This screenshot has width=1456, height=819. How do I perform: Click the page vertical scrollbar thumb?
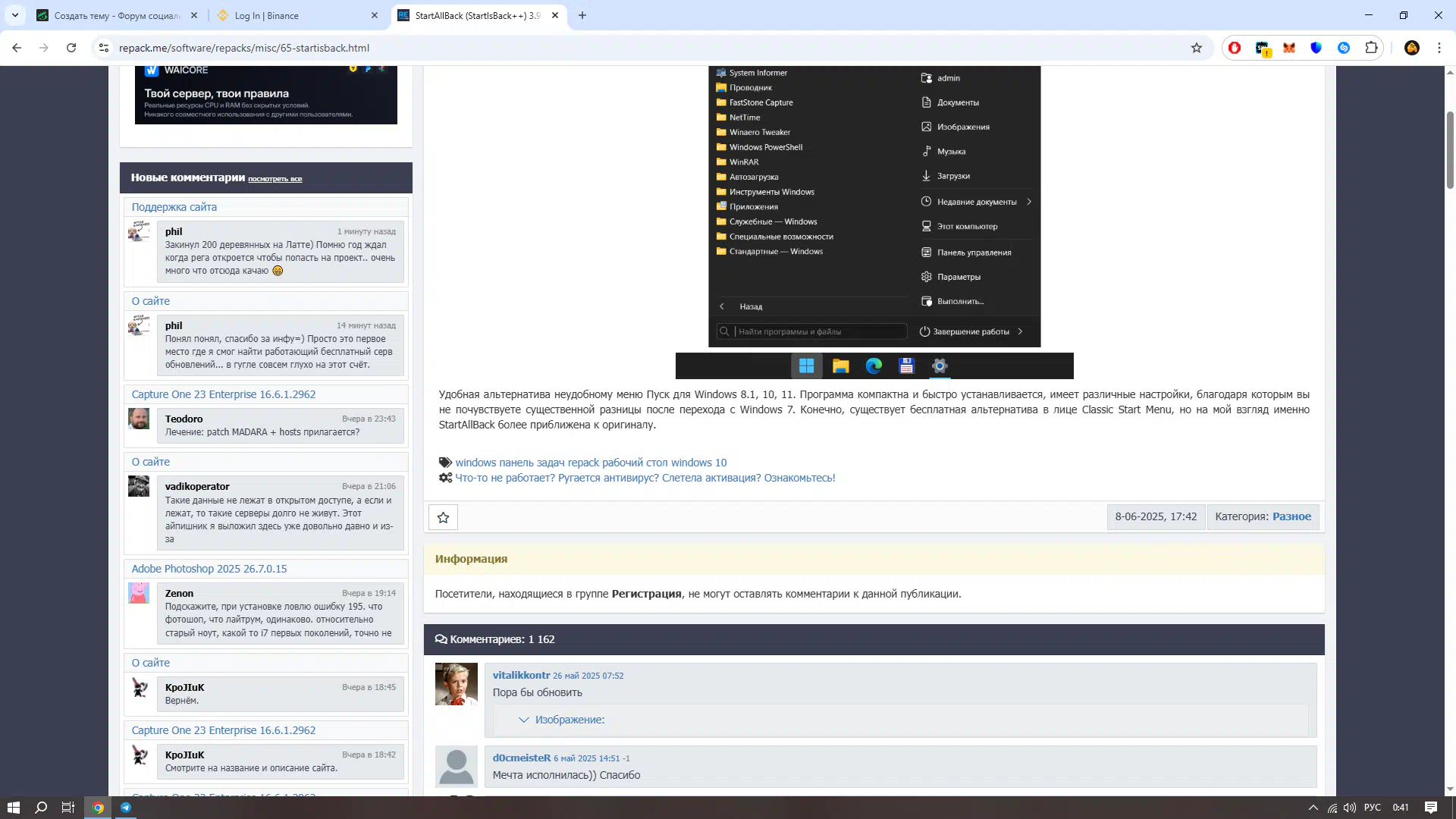click(1450, 149)
